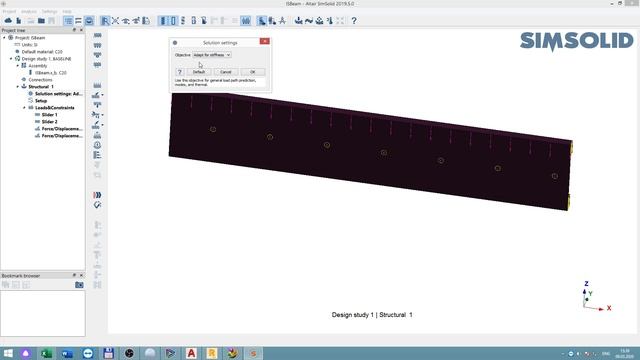Screen dimensions: 640x360
Task: Open the Analysis menu
Action: click(29, 11)
